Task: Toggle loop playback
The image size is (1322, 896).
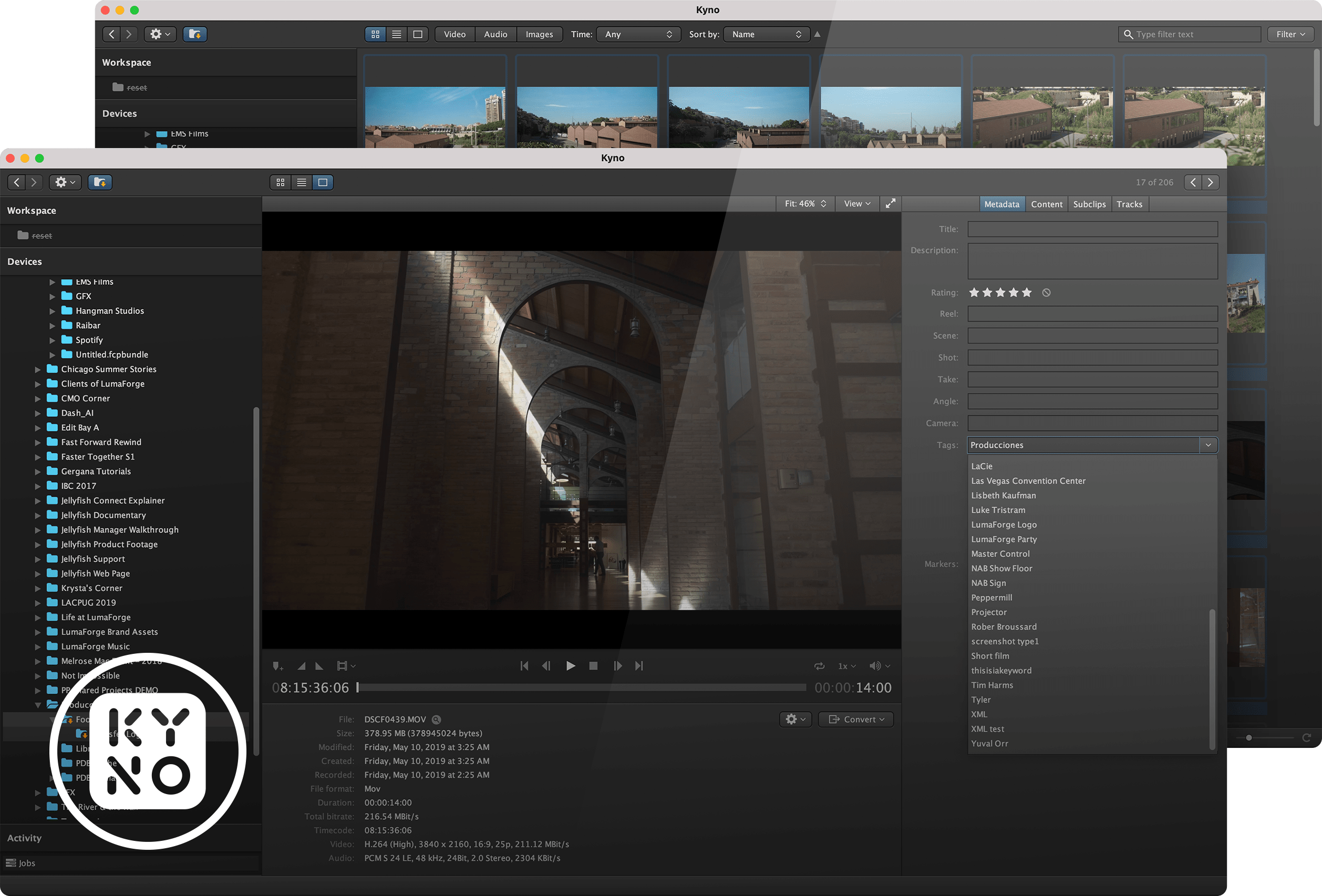Action: pyautogui.click(x=819, y=666)
